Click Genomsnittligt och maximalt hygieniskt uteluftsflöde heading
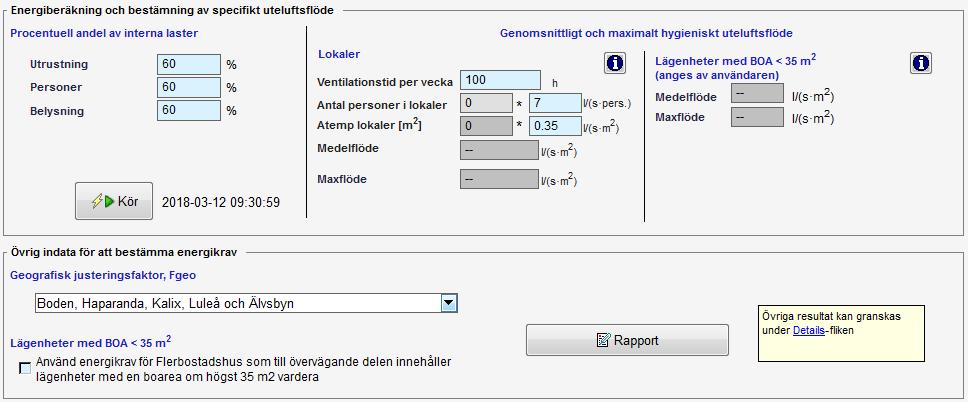This screenshot has height=402, width=968. coord(646,33)
